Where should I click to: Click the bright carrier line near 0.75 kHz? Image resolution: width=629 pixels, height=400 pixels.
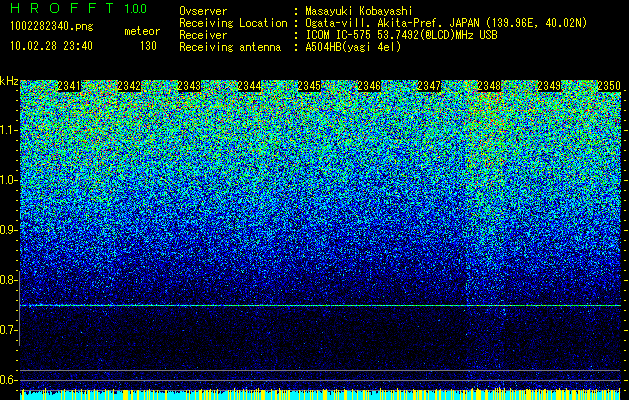[320, 306]
